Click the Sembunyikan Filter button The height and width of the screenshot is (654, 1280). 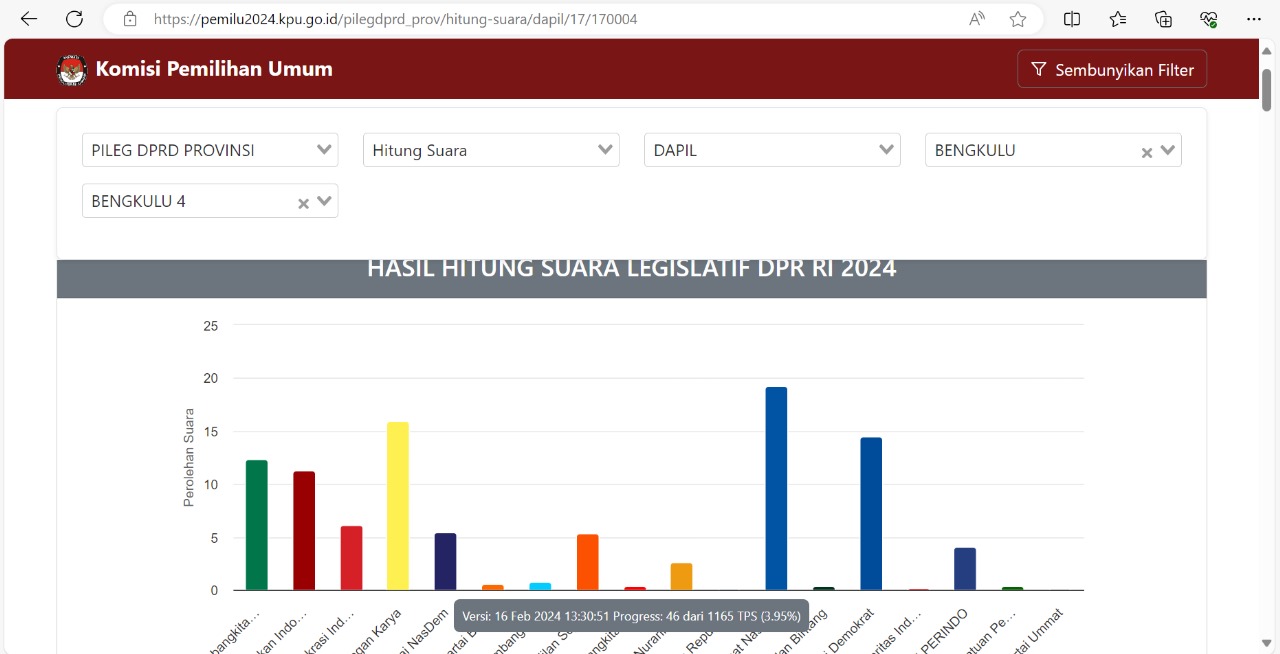1112,70
